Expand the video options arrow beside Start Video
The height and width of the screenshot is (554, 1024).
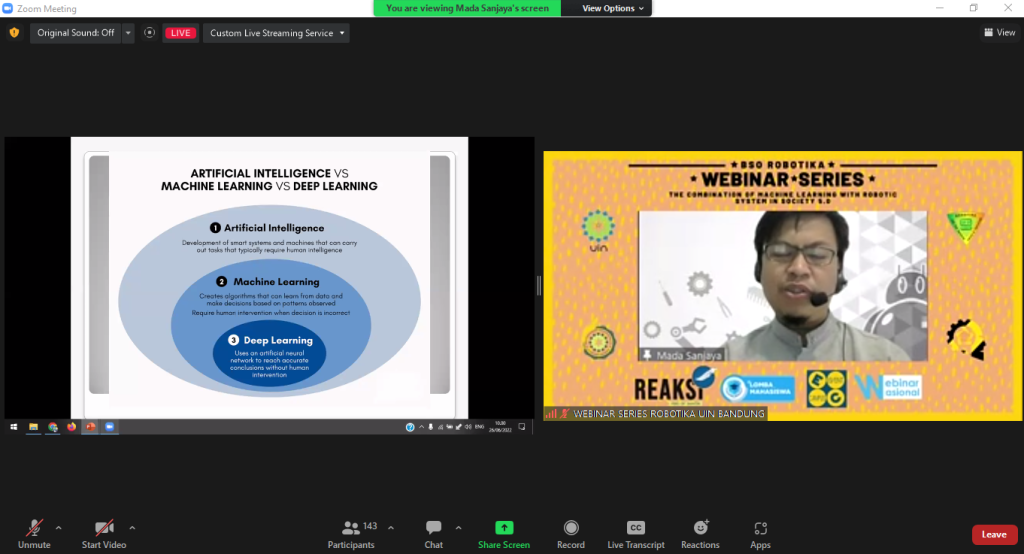point(132,527)
